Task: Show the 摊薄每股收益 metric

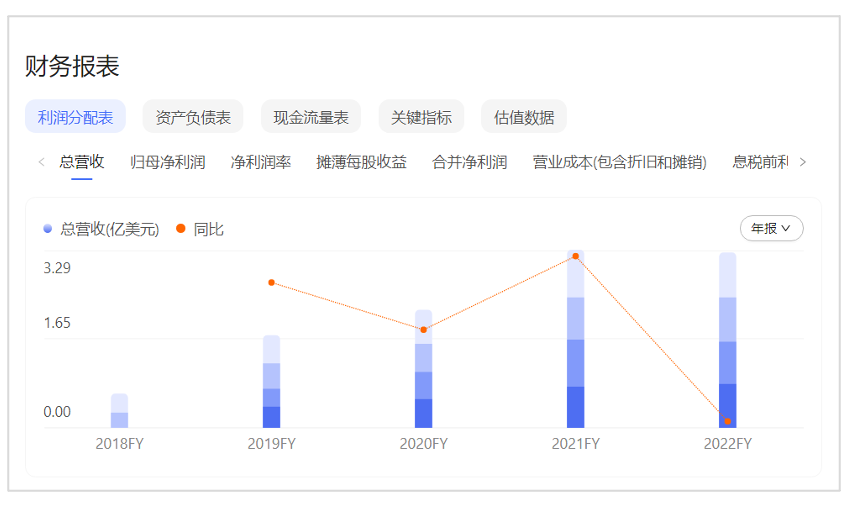Action: 361,162
